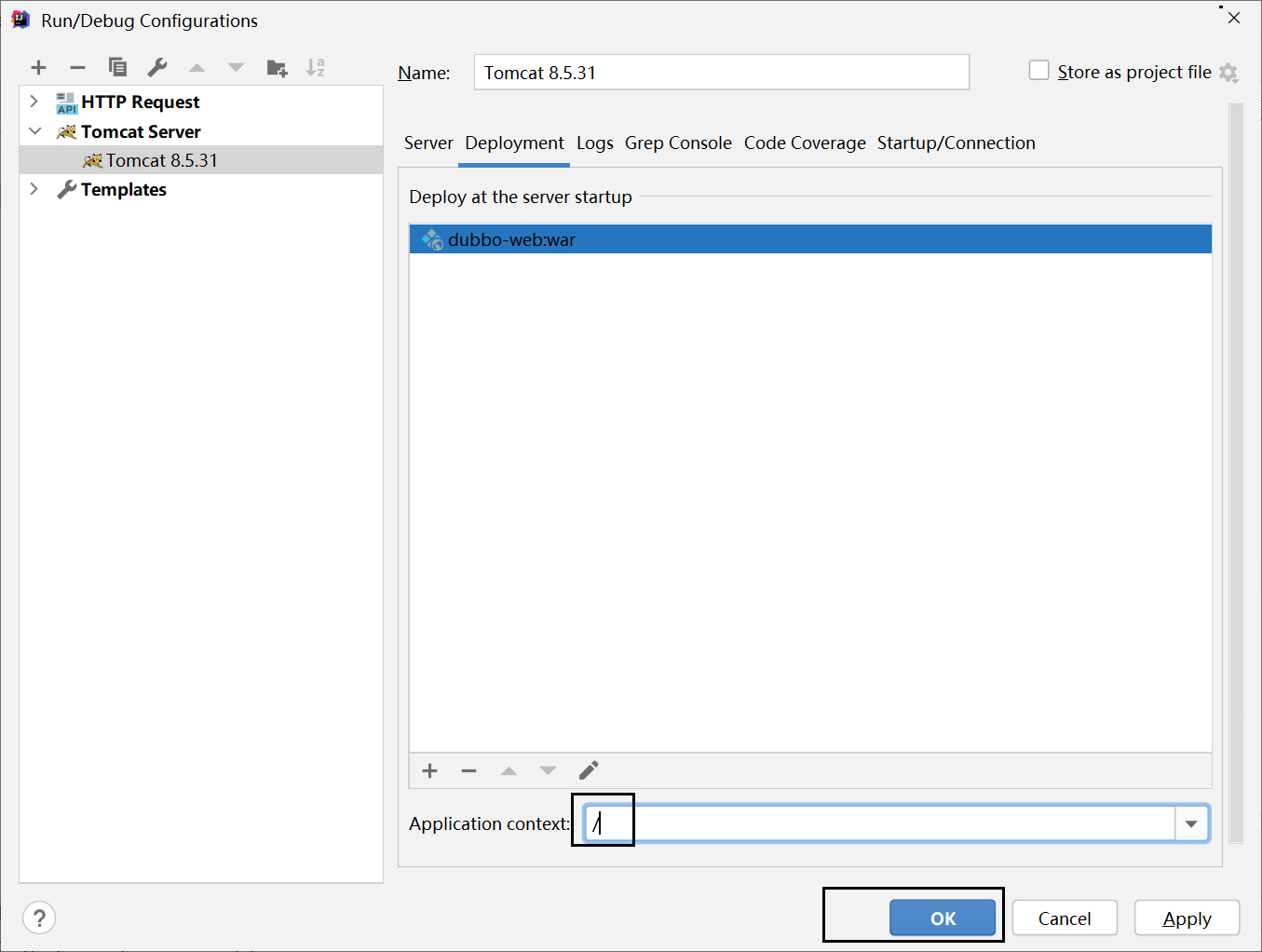
Task: Click the IntelliJ icon in the title bar
Action: coord(20,20)
